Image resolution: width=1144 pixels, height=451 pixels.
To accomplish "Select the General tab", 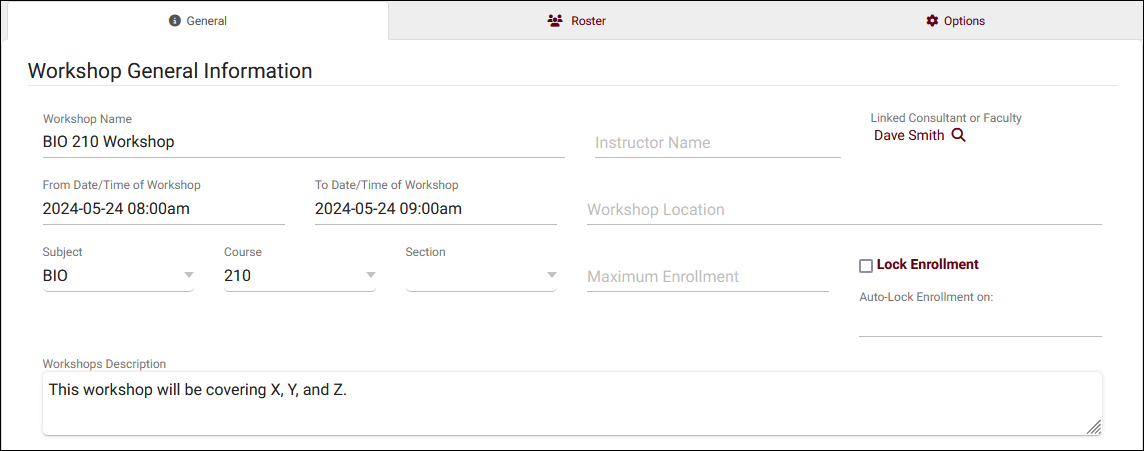I will 197,21.
